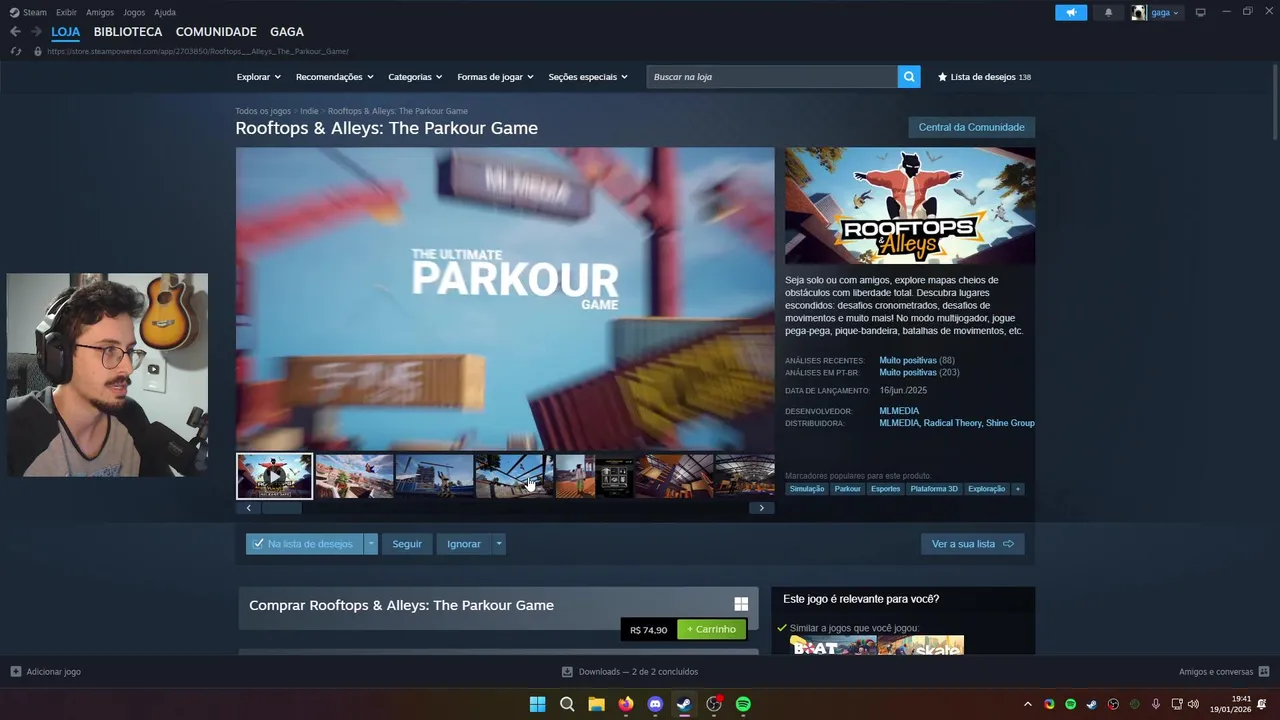Open Discord from taskbar
1280x720 pixels.
(655, 704)
